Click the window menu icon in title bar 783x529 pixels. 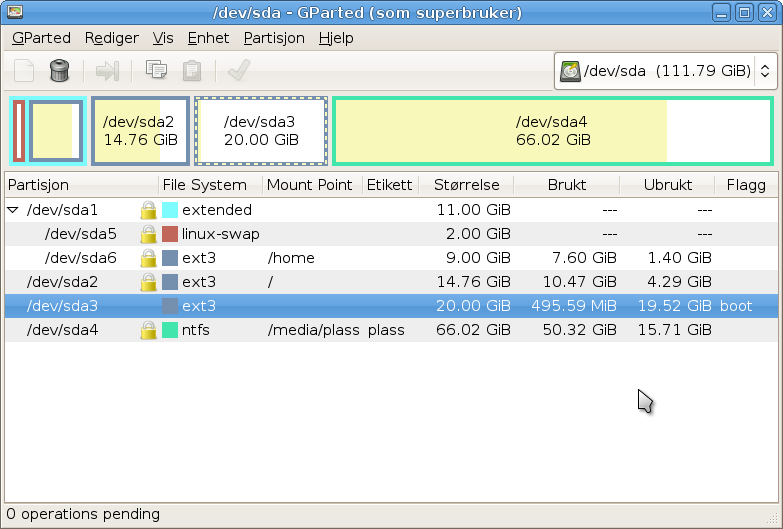14,11
